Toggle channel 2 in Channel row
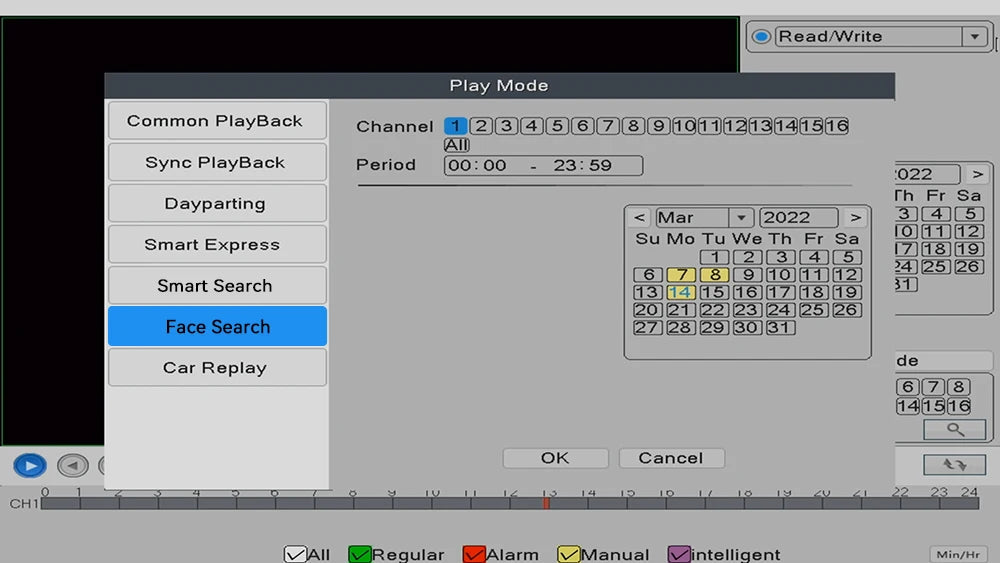The width and height of the screenshot is (1000, 563). (482, 126)
